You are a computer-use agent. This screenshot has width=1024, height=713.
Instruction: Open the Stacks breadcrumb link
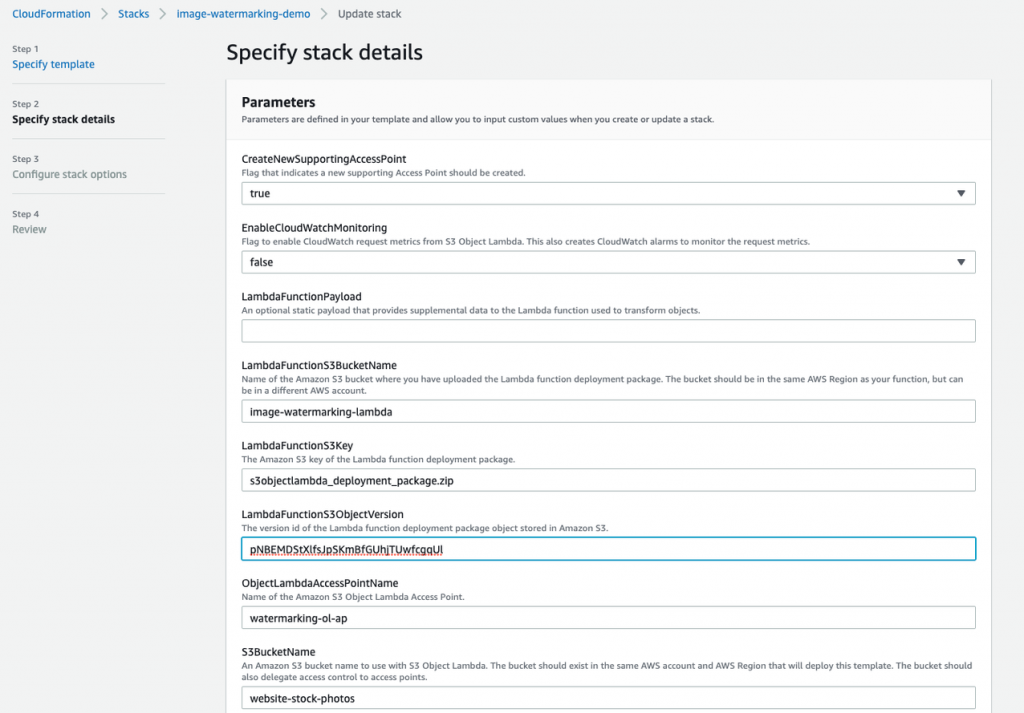pyautogui.click(x=133, y=13)
